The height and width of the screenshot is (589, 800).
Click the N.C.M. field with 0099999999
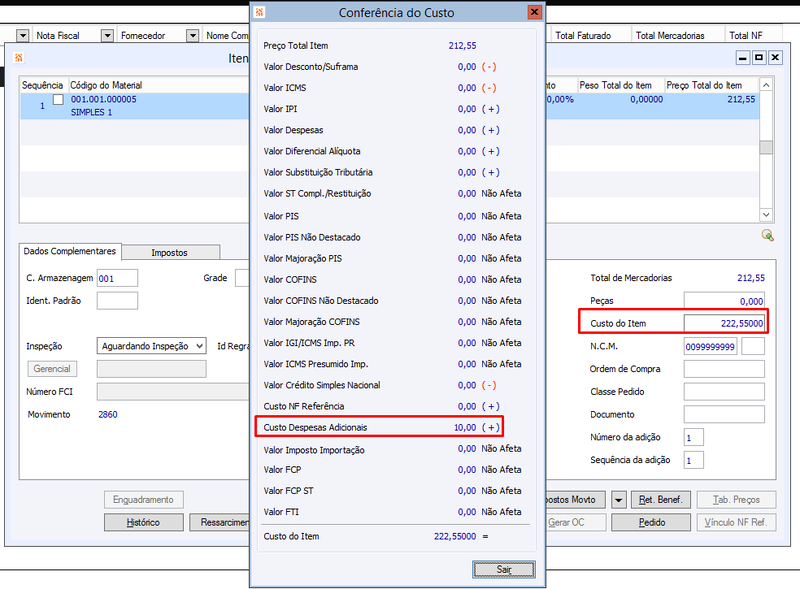pyautogui.click(x=710, y=347)
